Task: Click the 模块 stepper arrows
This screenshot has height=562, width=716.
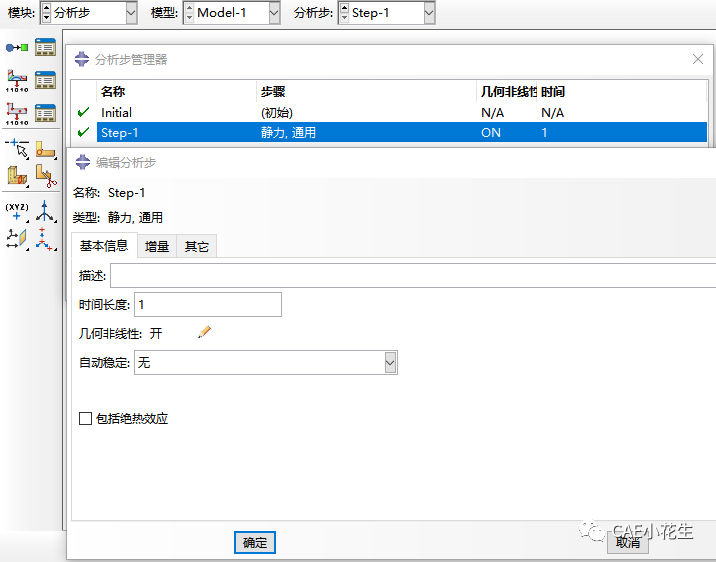Action: click(x=46, y=13)
